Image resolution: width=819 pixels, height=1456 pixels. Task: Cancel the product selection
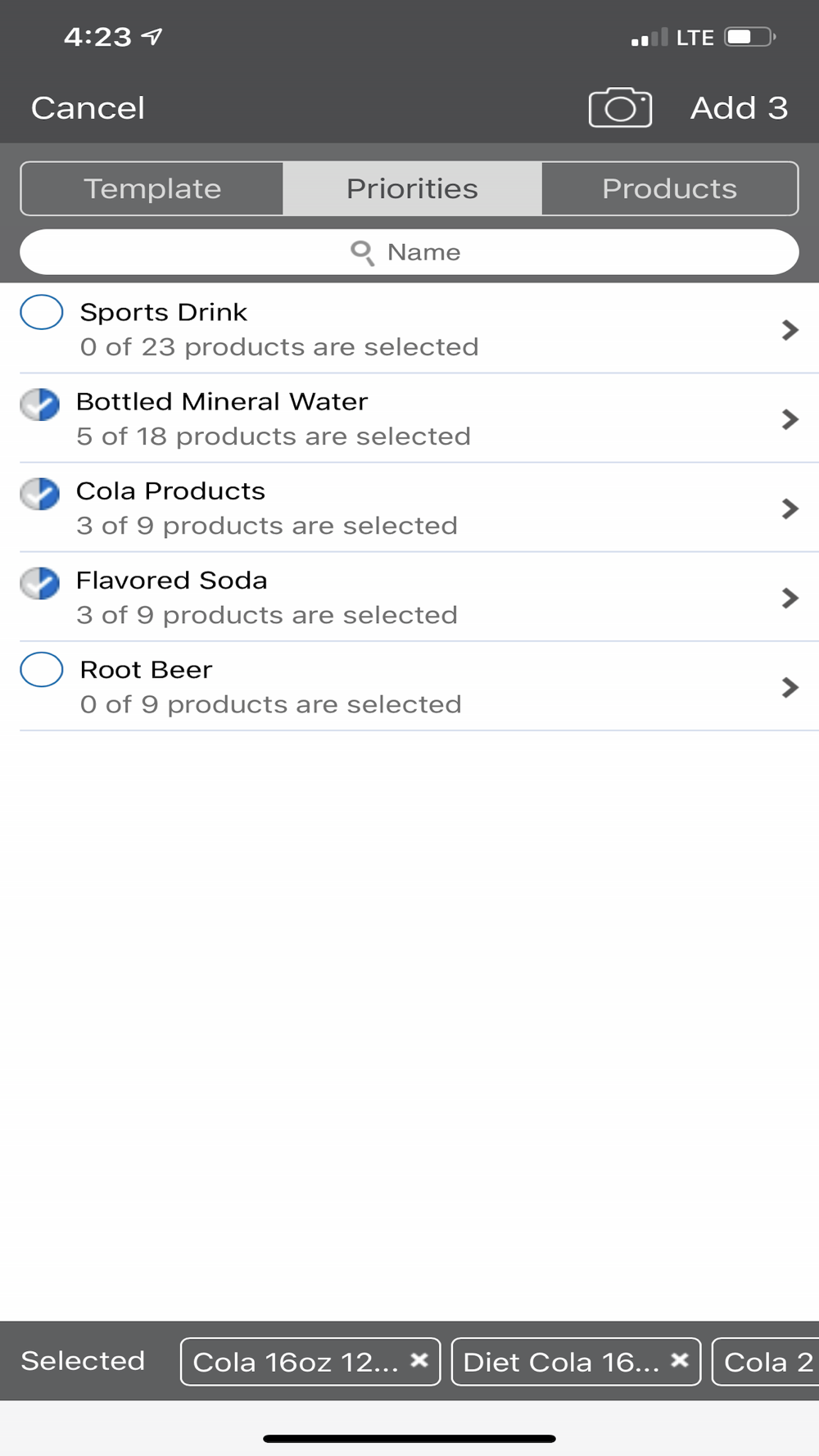tap(88, 108)
